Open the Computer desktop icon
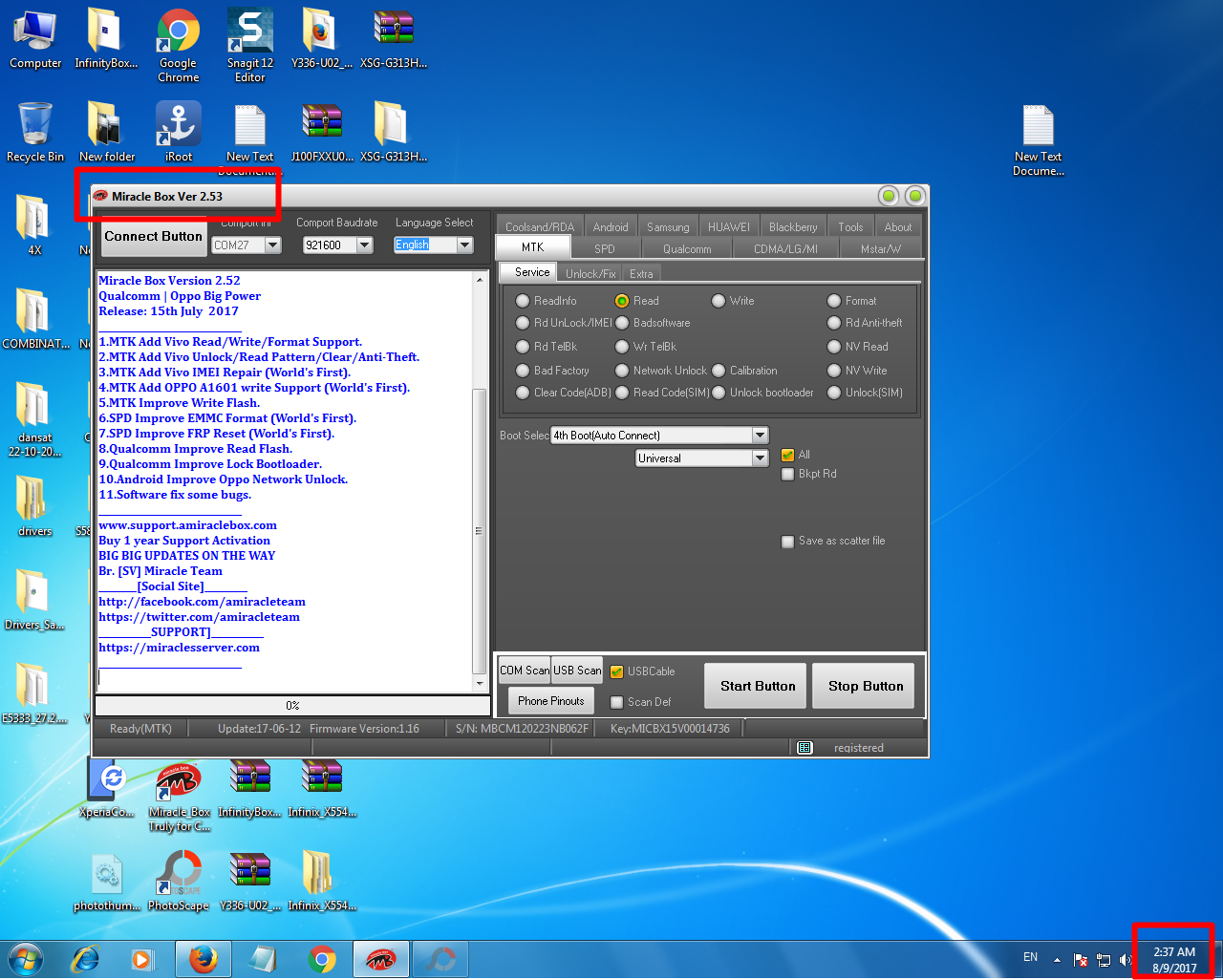 pyautogui.click(x=35, y=40)
